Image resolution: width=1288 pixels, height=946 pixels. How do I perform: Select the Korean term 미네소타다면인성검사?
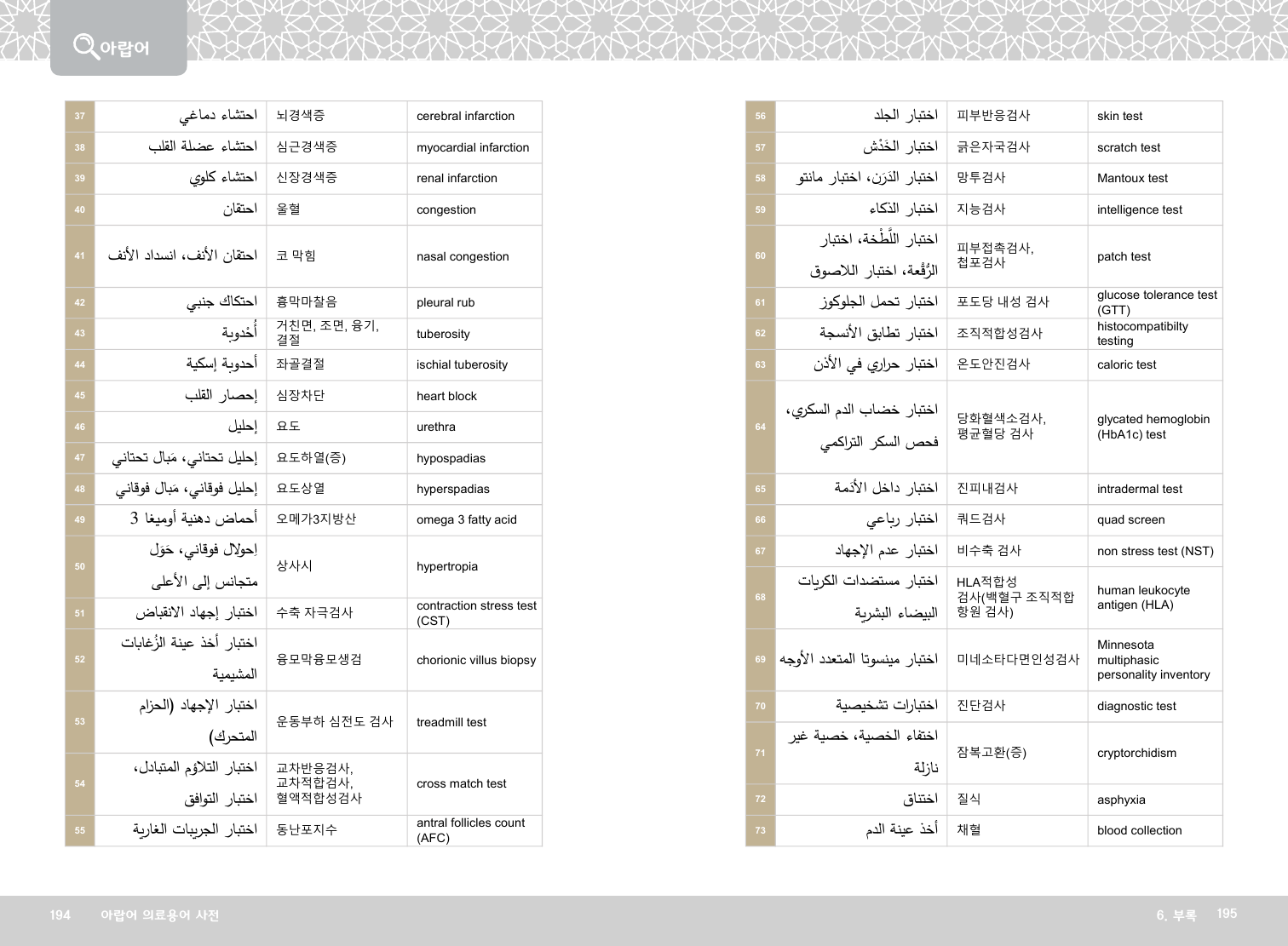coord(1017,659)
